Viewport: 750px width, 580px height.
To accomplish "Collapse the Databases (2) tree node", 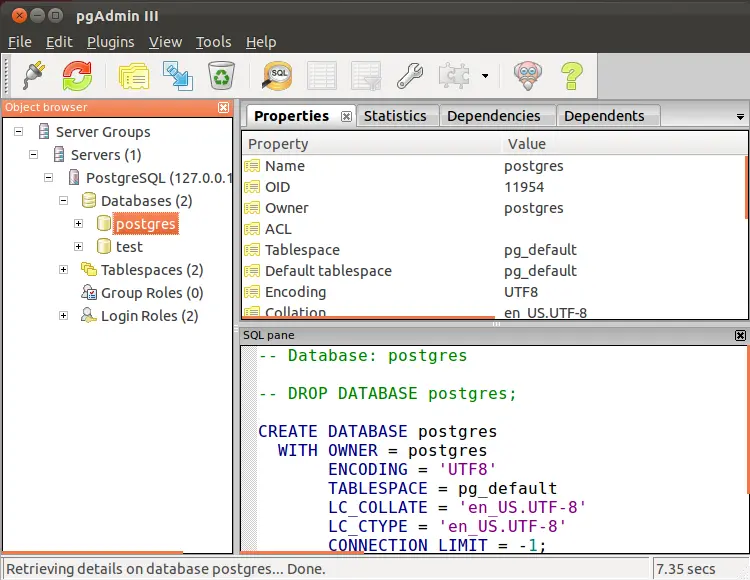I will click(x=64, y=200).
